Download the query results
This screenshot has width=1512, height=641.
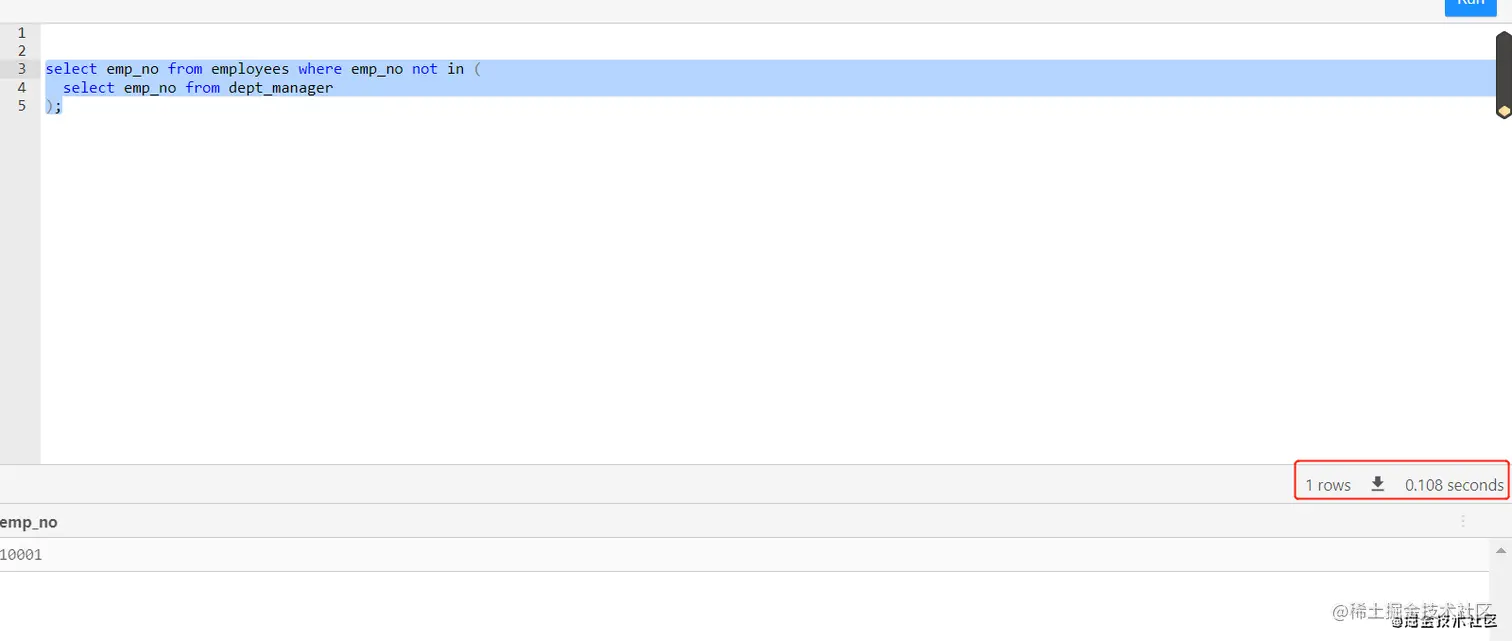pyautogui.click(x=1378, y=484)
